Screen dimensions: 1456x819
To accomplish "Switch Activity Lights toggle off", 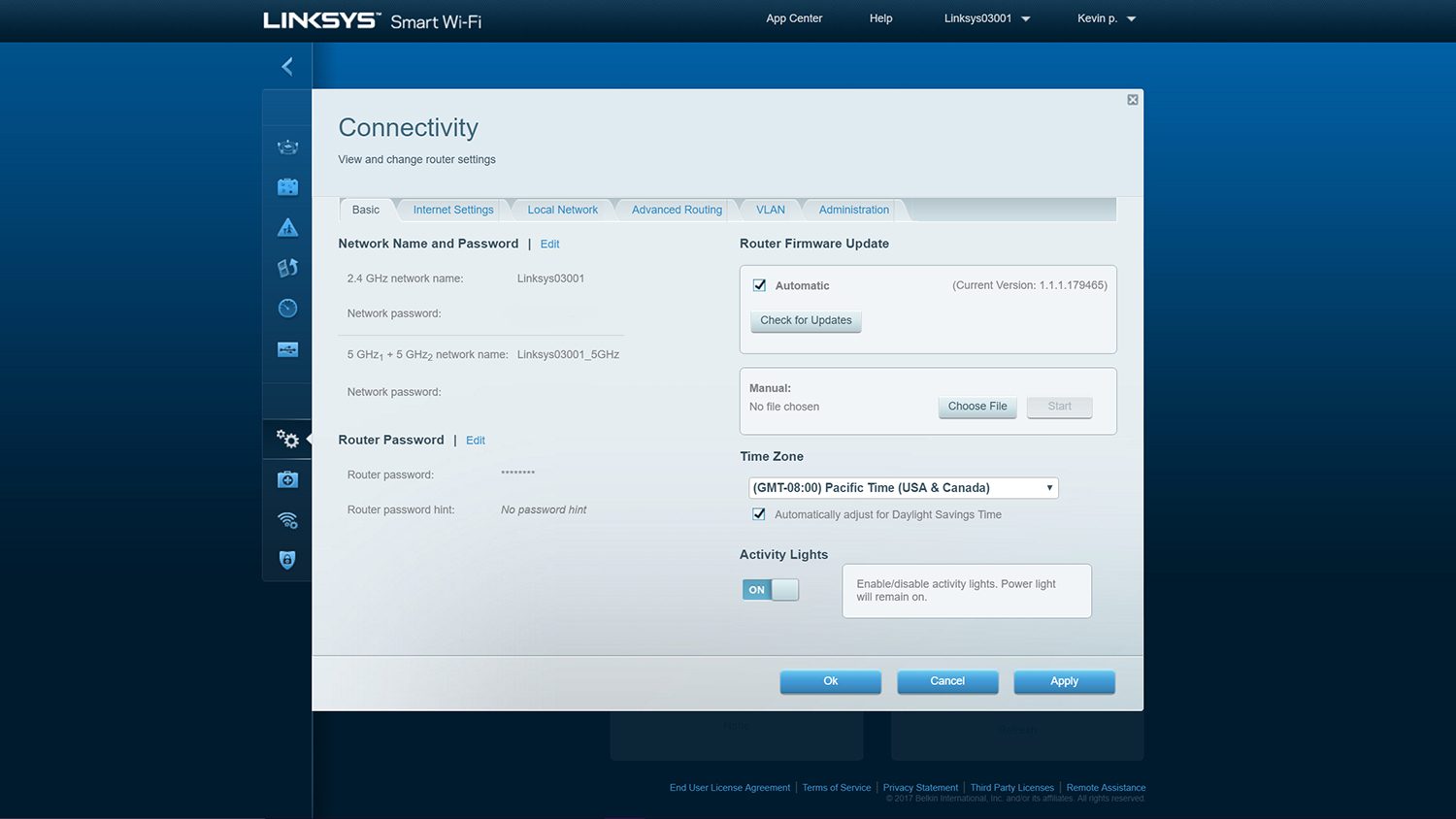I will pyautogui.click(x=771, y=590).
